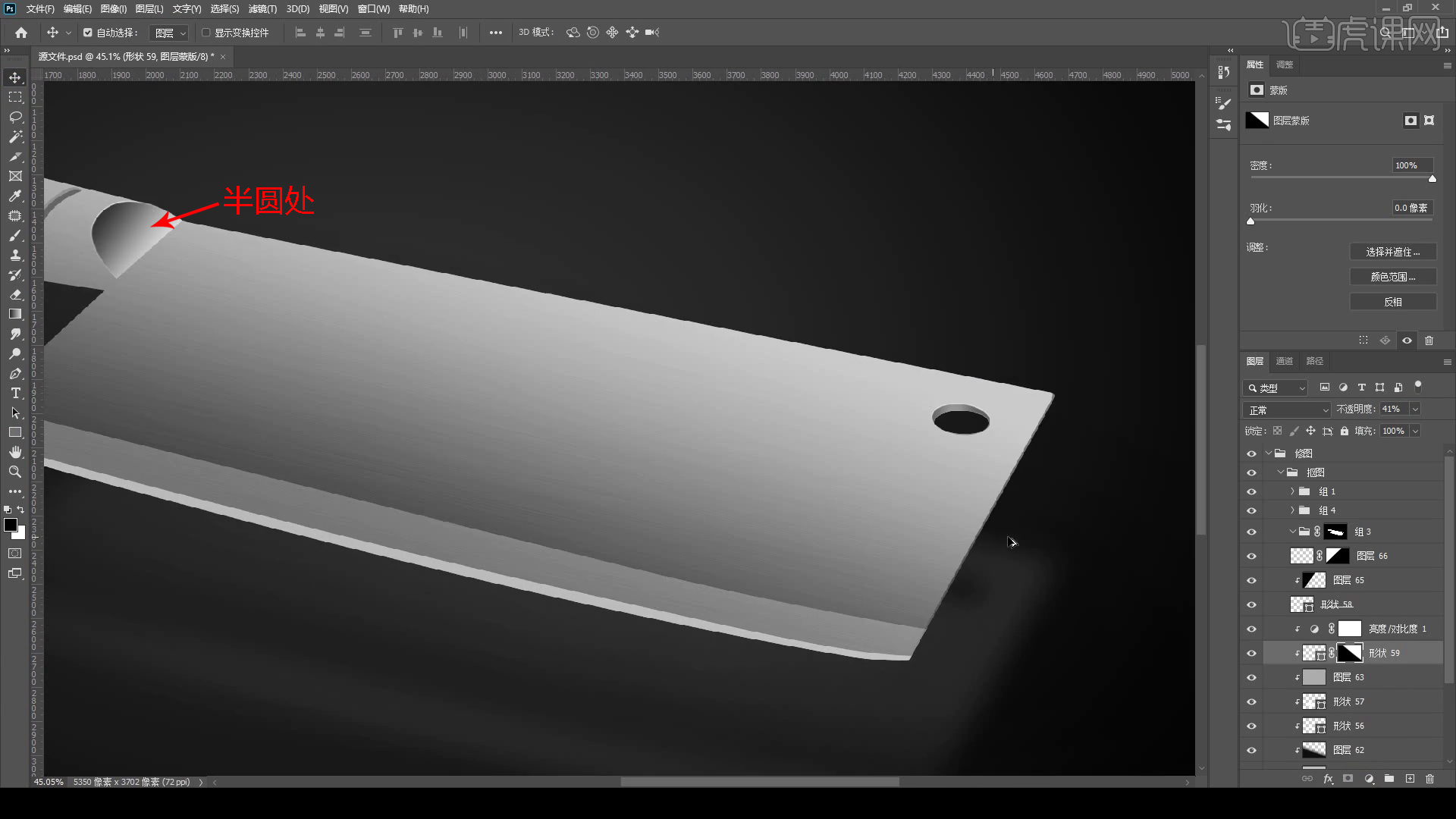This screenshot has width=1456, height=819.
Task: Select the Zoom tool
Action: [15, 472]
